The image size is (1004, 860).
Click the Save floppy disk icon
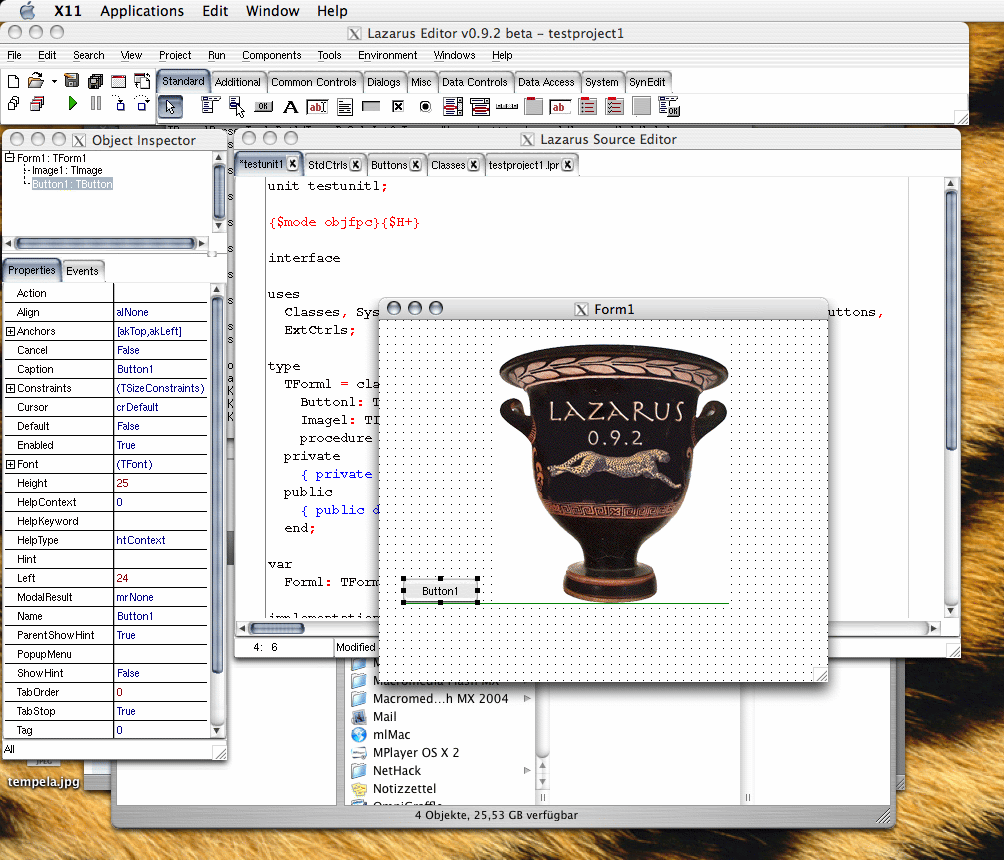pyautogui.click(x=72, y=81)
